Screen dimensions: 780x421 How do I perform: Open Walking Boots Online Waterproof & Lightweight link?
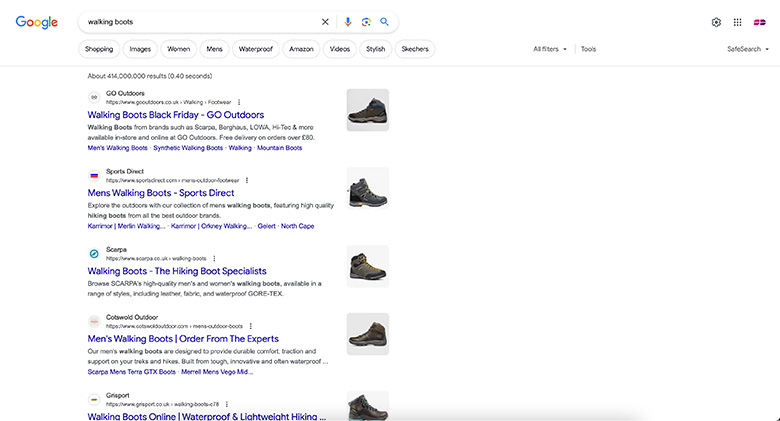[x=207, y=417]
